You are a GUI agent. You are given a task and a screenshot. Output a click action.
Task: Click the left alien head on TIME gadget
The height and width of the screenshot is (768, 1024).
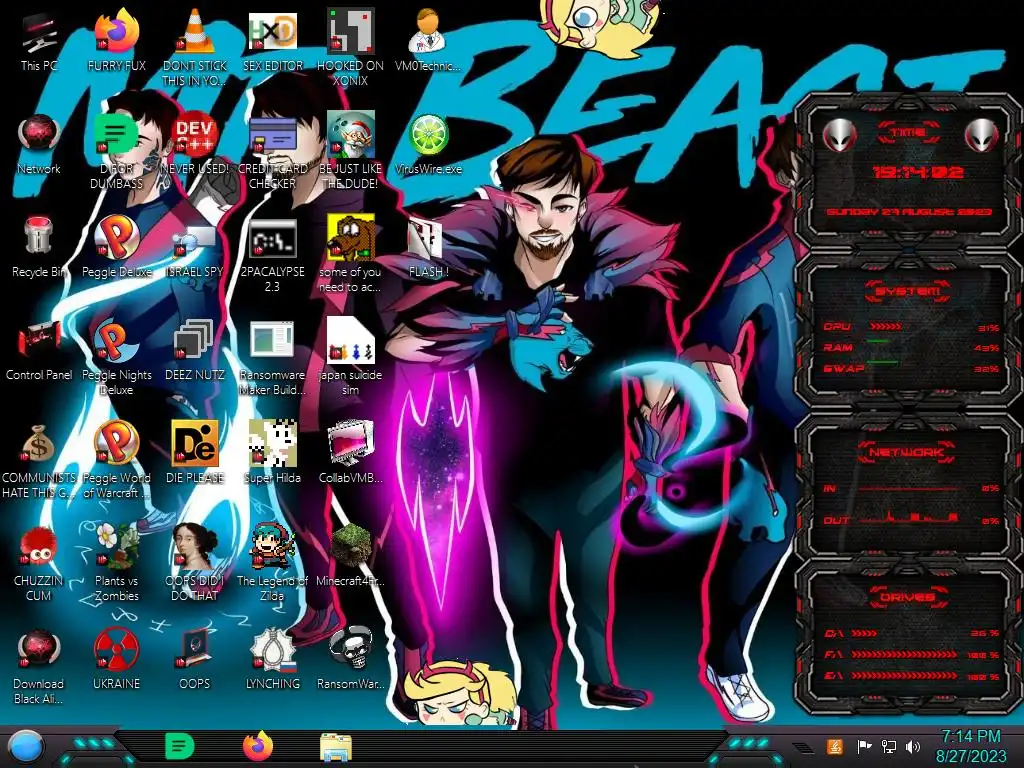839,136
